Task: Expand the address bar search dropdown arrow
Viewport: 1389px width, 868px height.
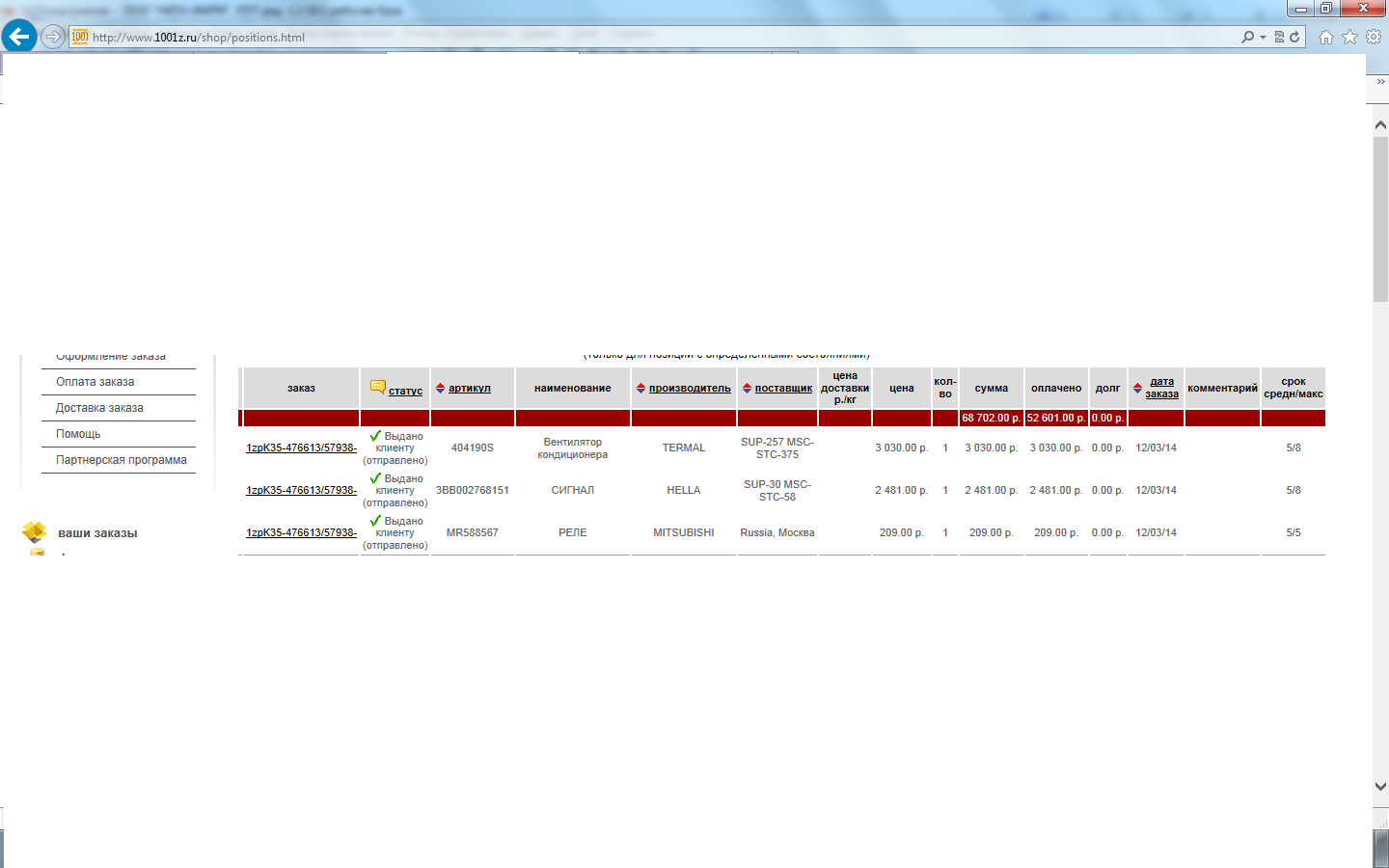Action: click(x=1263, y=38)
